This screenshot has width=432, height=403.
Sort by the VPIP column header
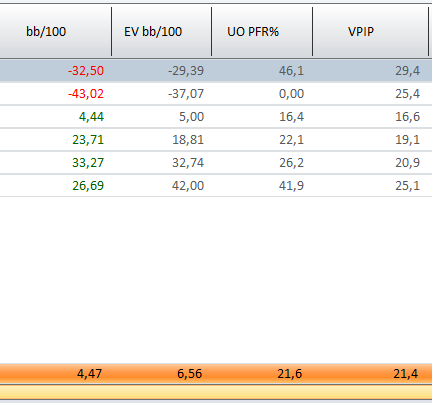(x=361, y=32)
